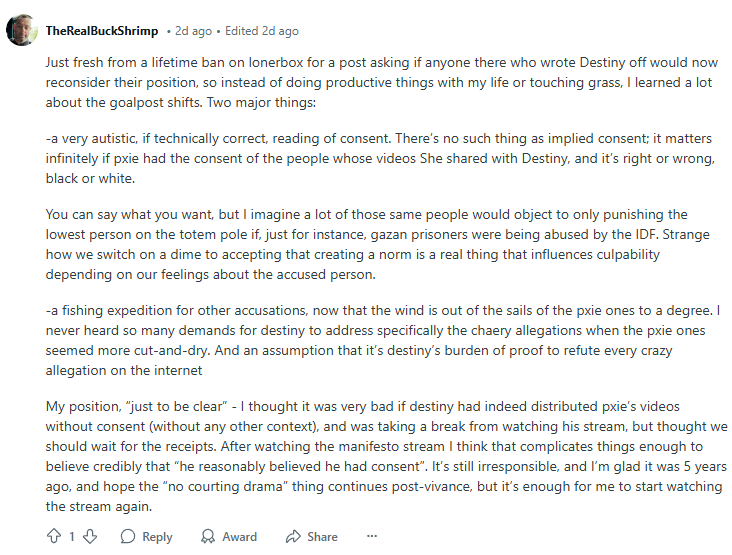Click the 'You can say what you want' paragraph
This screenshot has height=555, width=732.
[x=378, y=244]
